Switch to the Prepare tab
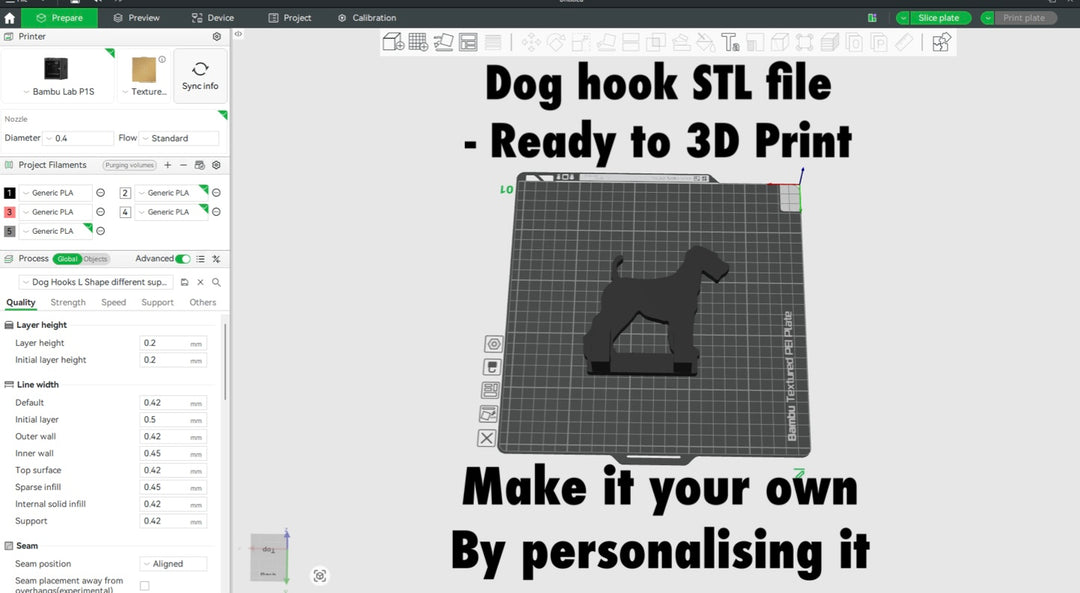 59,18
